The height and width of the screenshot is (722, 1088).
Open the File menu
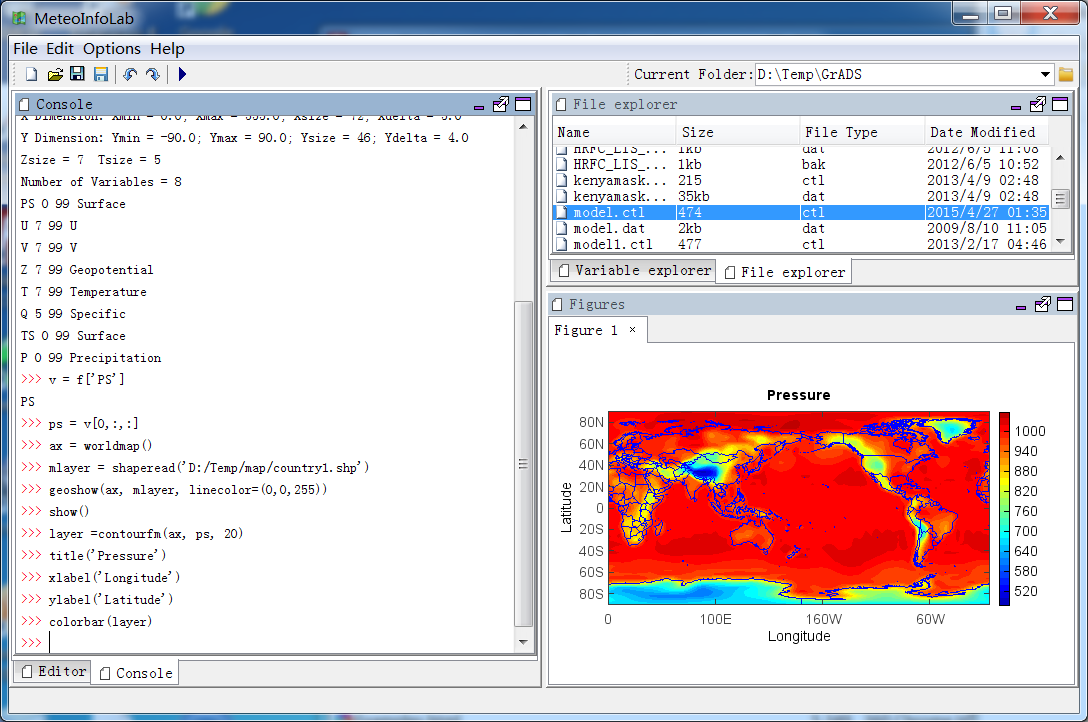pos(25,49)
